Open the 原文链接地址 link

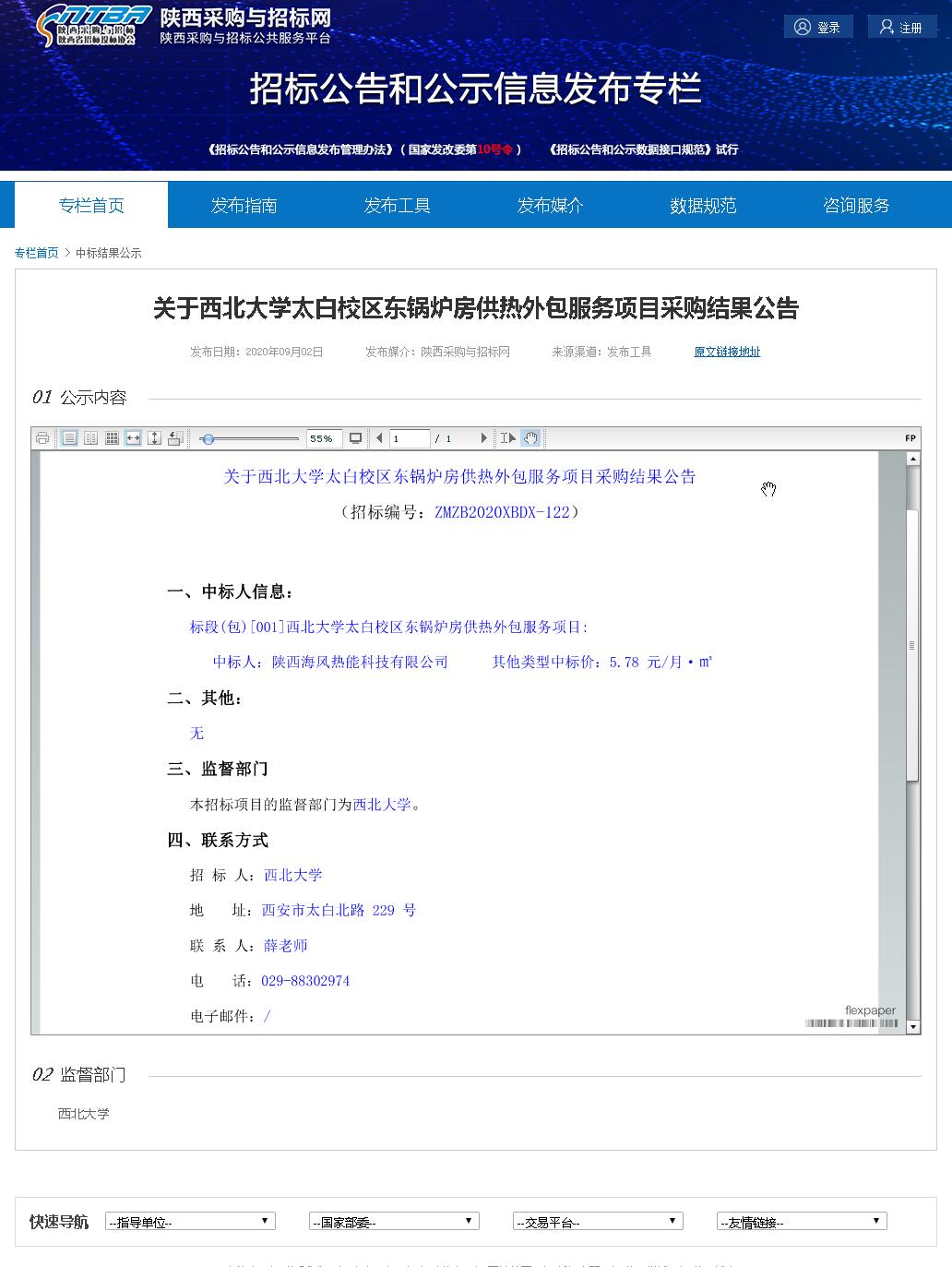click(x=727, y=352)
